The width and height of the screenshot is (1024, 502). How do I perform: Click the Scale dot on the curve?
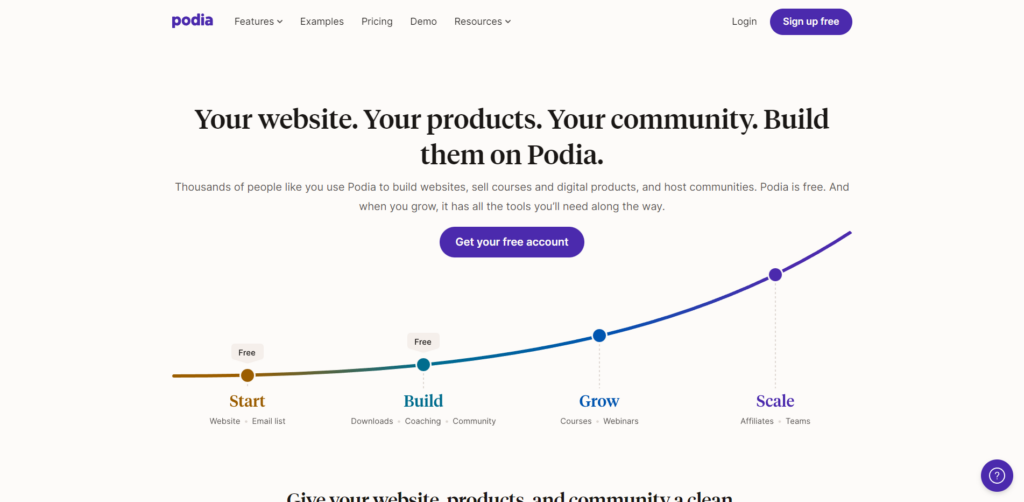(x=775, y=275)
